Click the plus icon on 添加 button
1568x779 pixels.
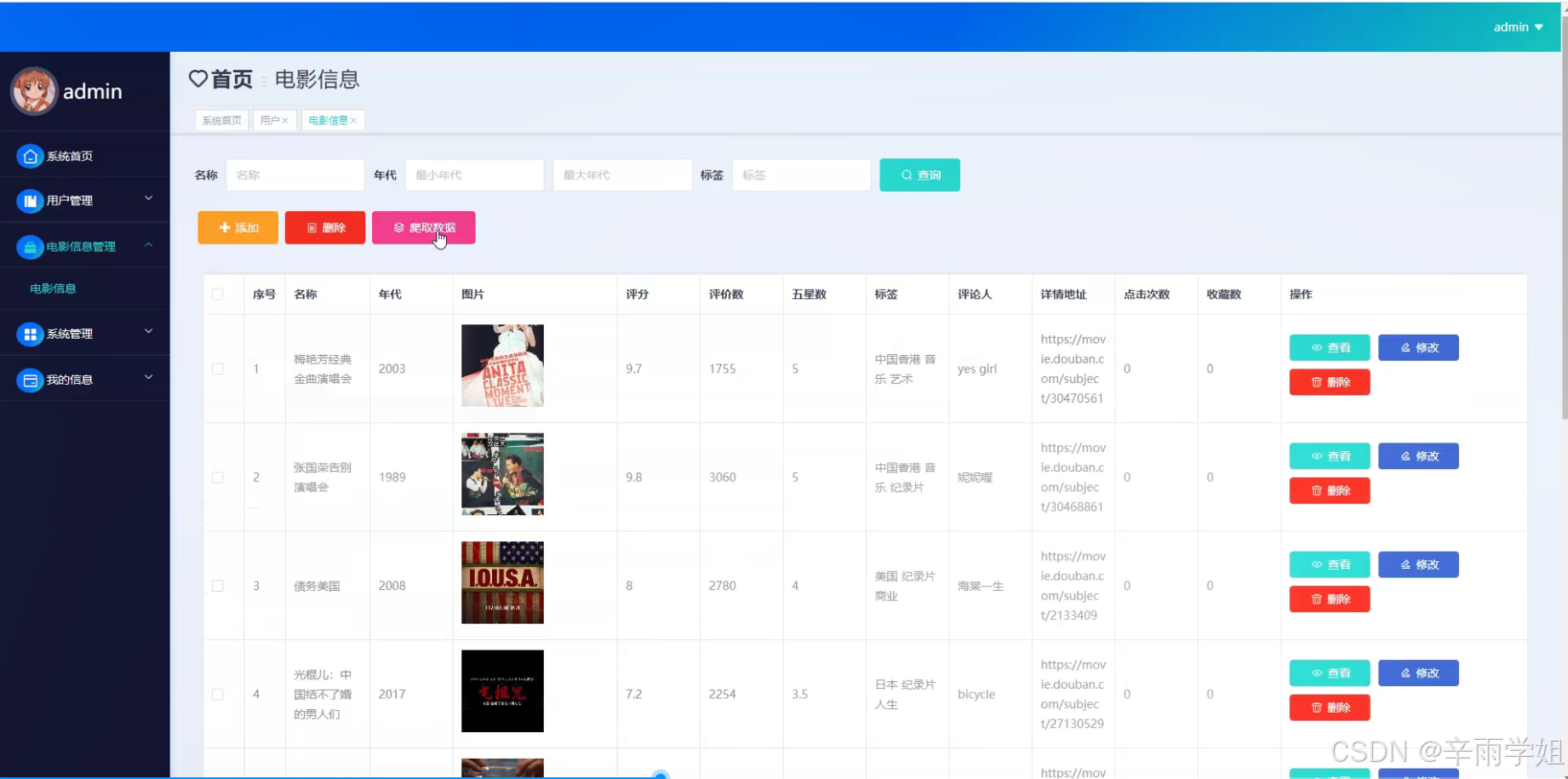[x=225, y=227]
